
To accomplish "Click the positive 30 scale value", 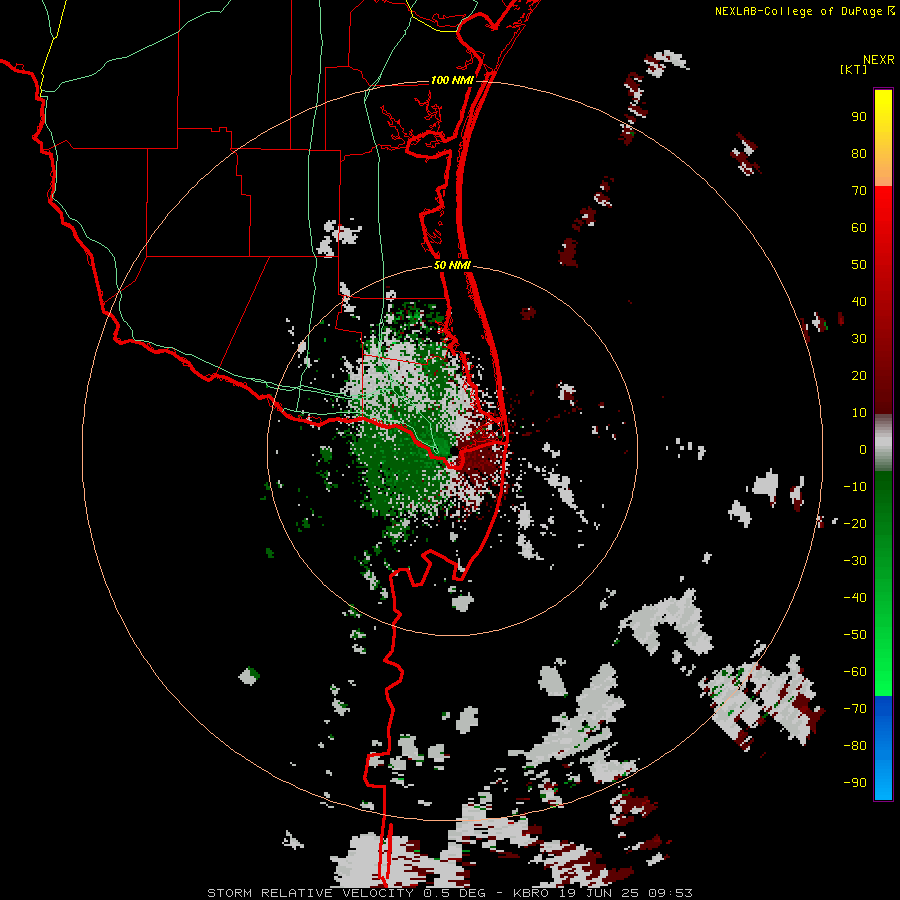I will (x=859, y=339).
